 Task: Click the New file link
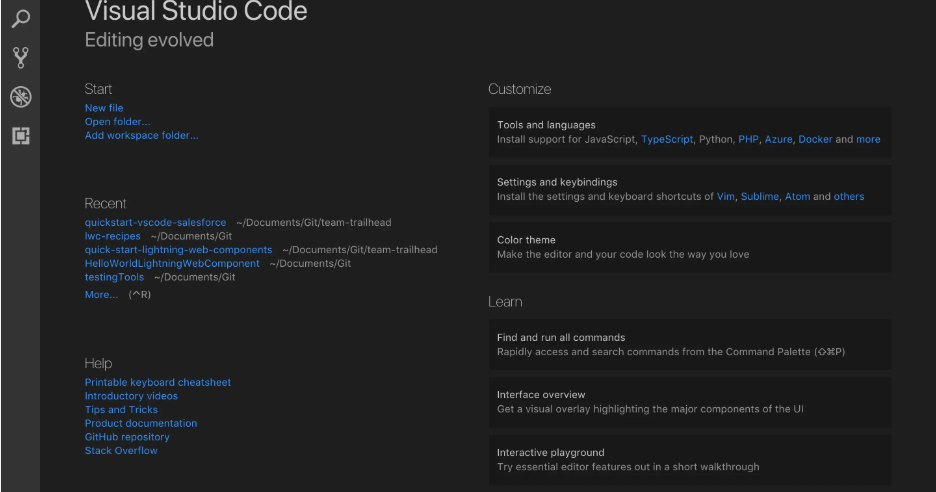(x=104, y=108)
